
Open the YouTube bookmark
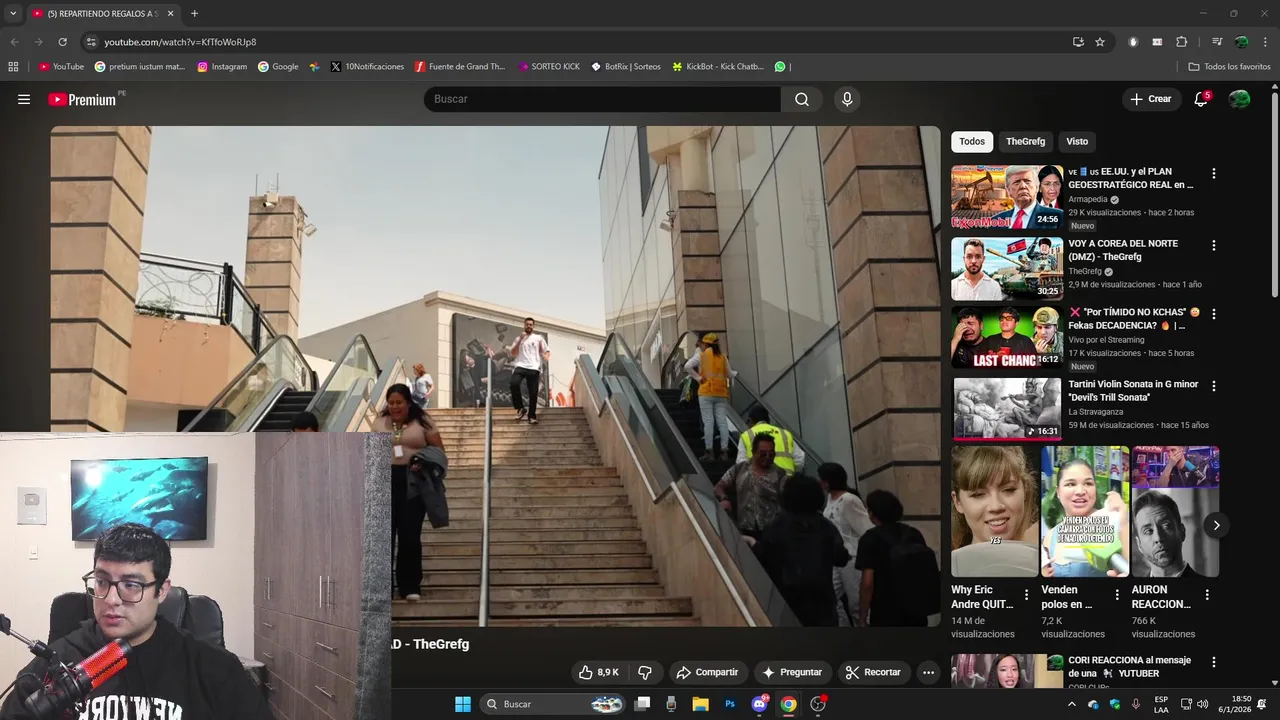pos(61,67)
